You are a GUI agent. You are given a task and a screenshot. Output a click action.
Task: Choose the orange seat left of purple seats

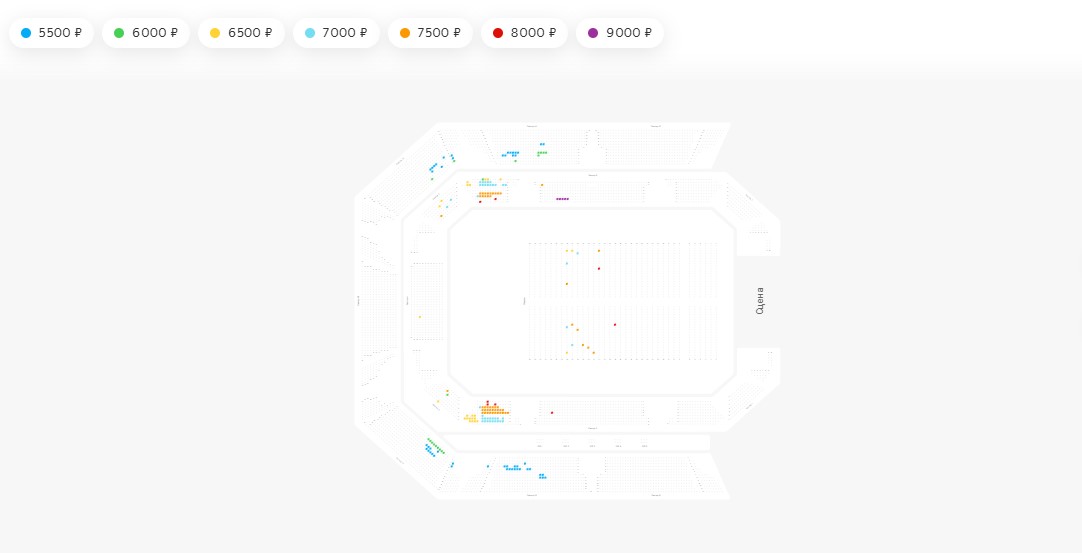tap(542, 185)
